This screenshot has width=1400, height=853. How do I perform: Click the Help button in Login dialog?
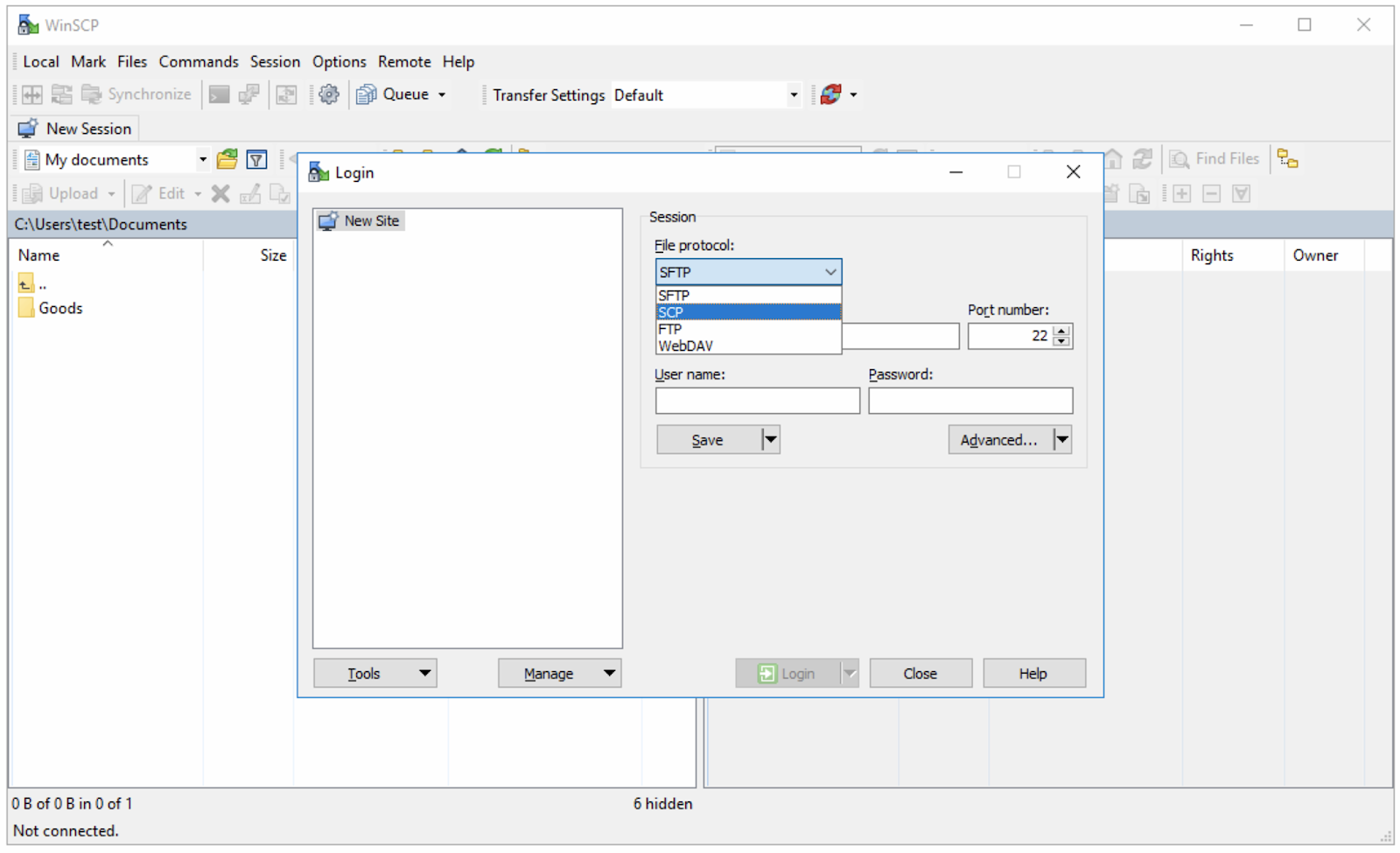pyautogui.click(x=1033, y=673)
